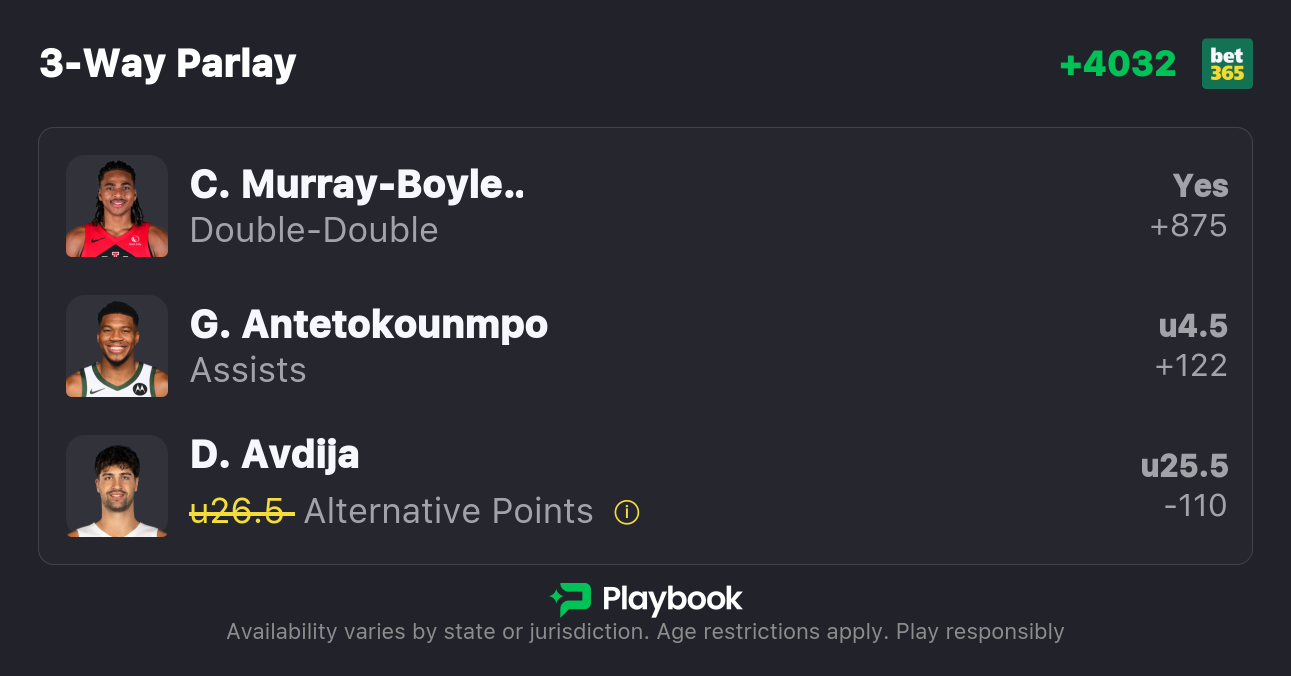The height and width of the screenshot is (676, 1291).
Task: Open C. Murray-Boyles player headshot
Action: pos(117,206)
